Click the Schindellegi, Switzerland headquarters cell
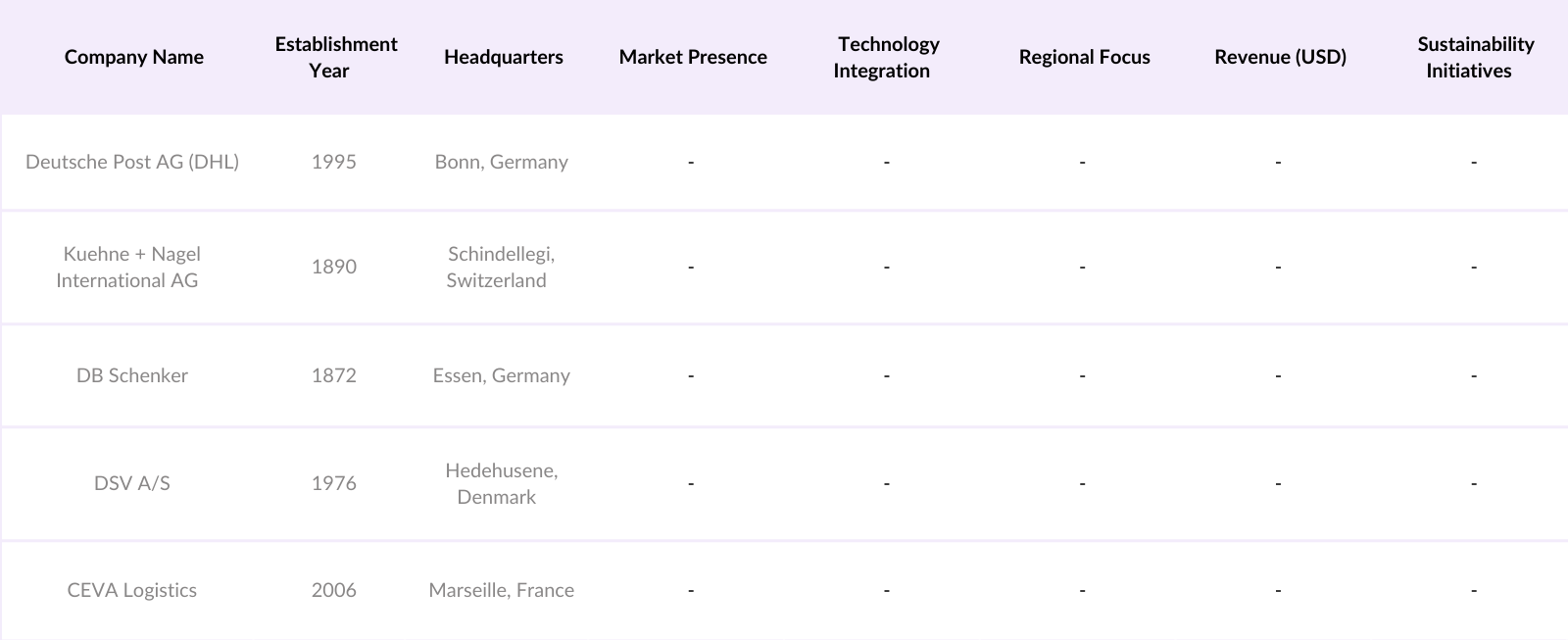Viewport: 1568px width, 640px height. click(x=500, y=267)
